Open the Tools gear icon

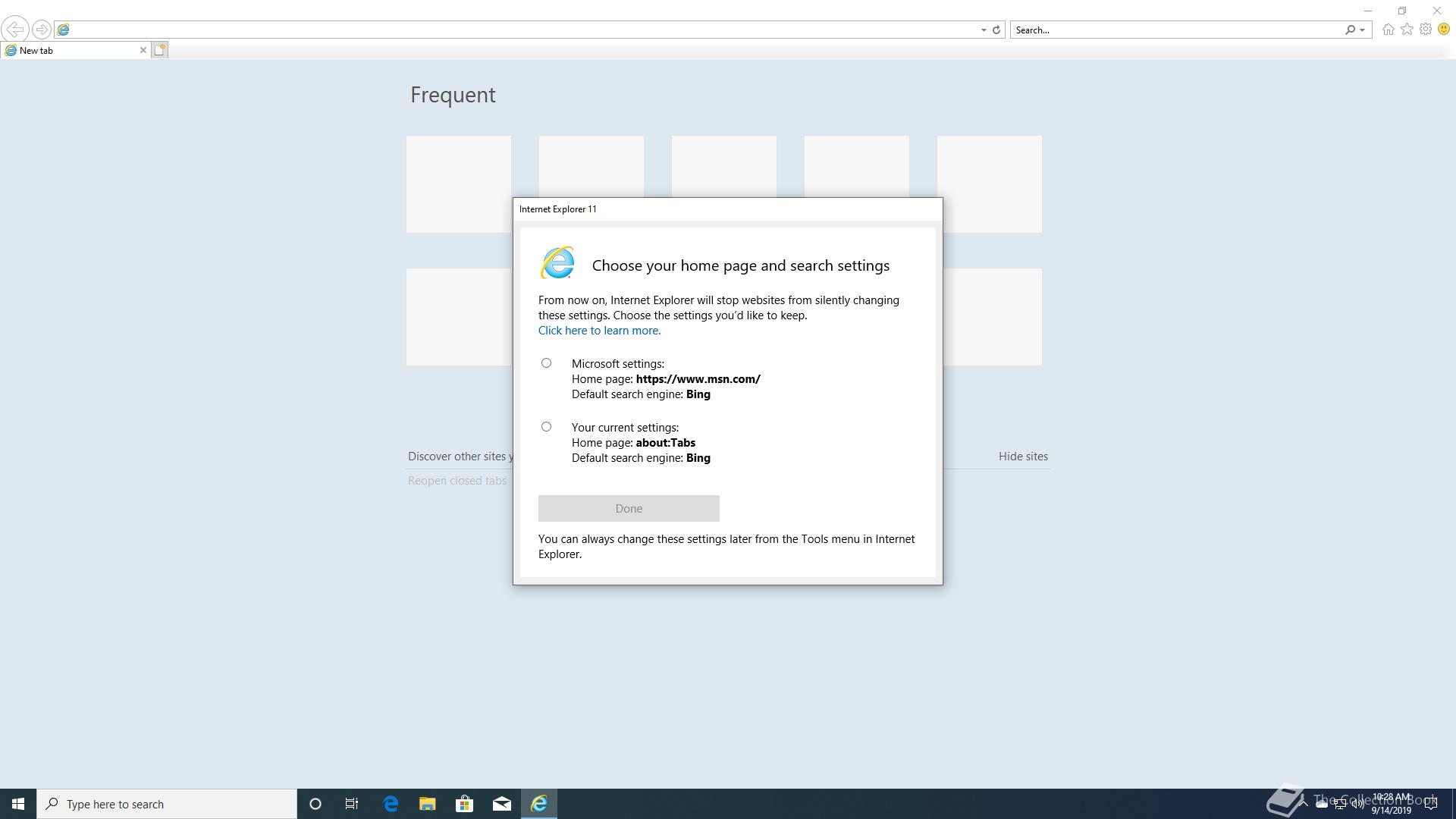click(x=1426, y=30)
